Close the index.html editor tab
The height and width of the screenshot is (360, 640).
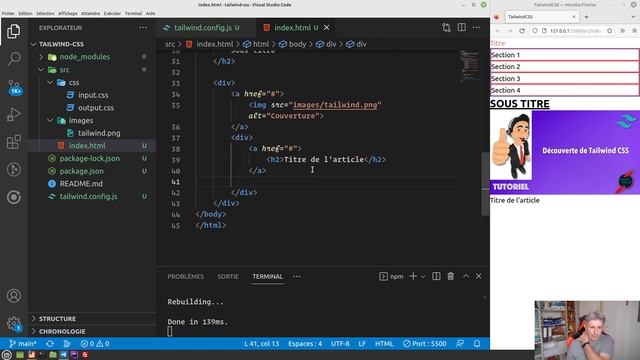coord(327,28)
